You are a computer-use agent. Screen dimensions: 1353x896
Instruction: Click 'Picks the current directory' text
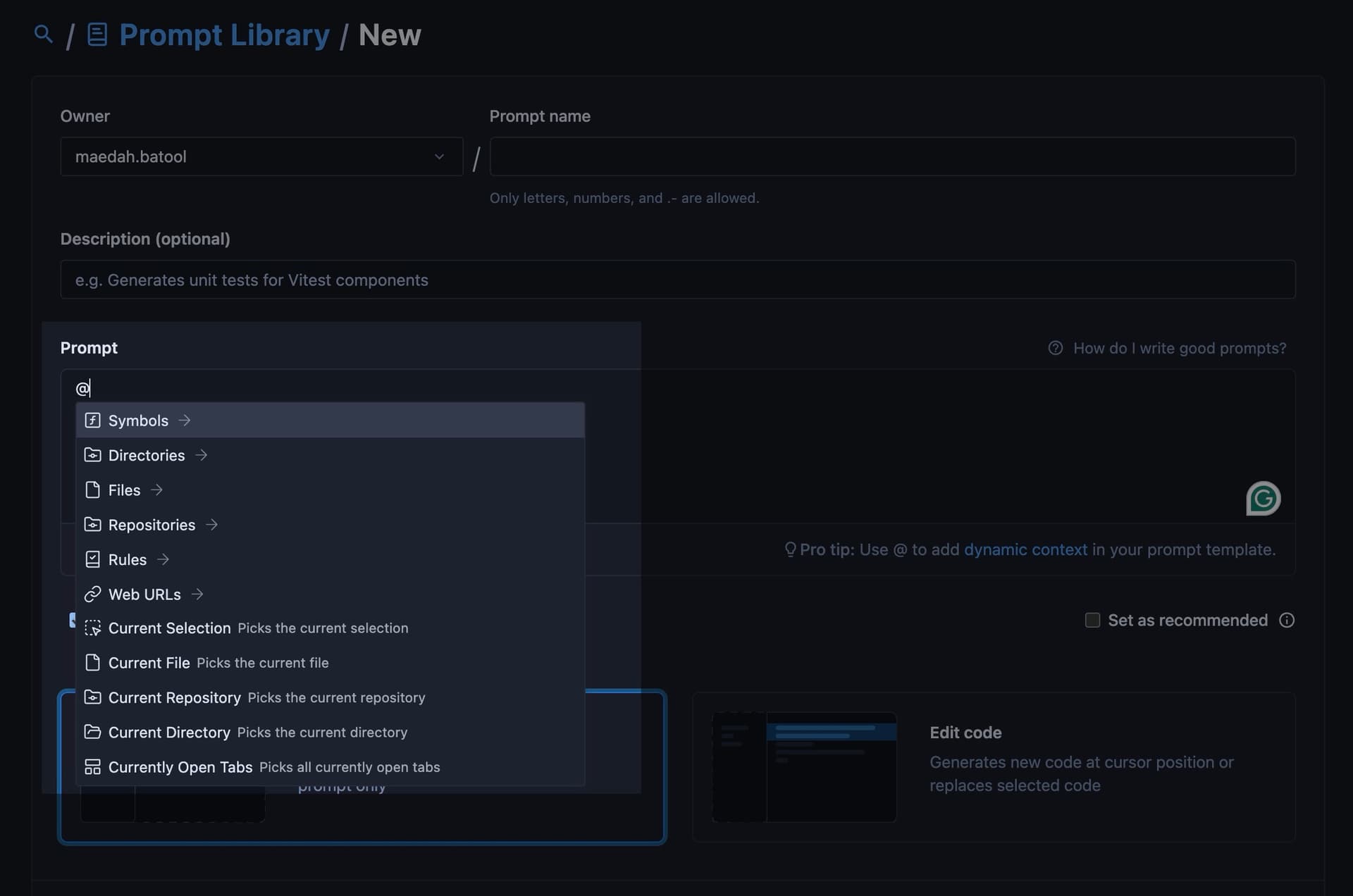click(x=322, y=732)
